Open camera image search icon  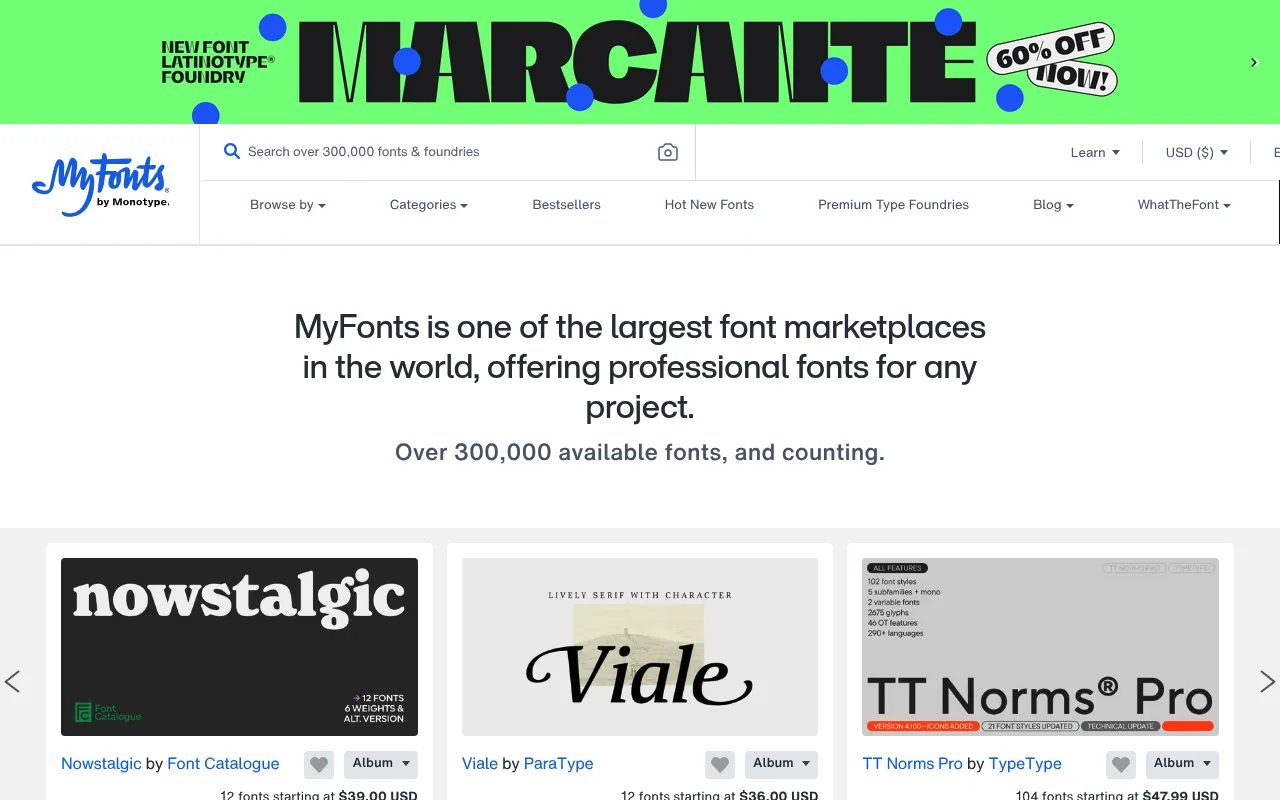coord(668,152)
